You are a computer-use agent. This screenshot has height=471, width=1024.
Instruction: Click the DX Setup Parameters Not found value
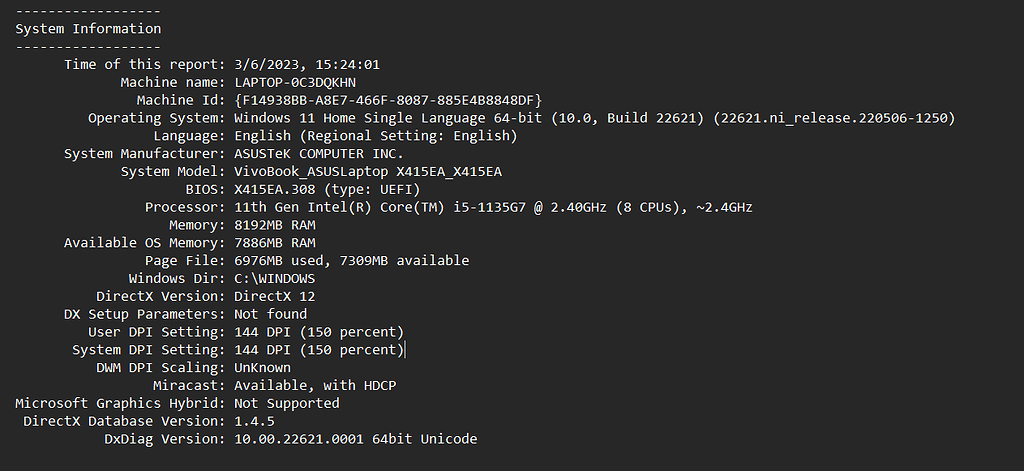[270, 314]
